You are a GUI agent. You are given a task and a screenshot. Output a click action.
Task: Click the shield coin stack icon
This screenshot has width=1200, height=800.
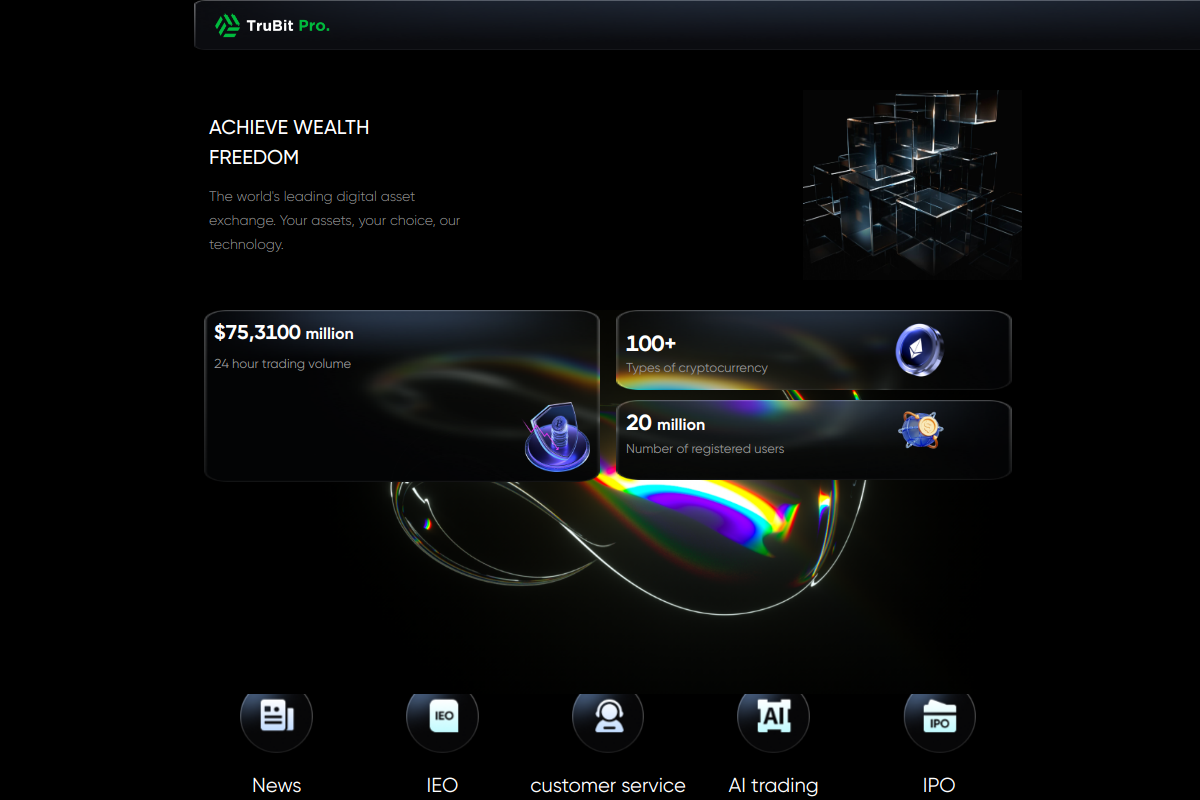[x=558, y=437]
